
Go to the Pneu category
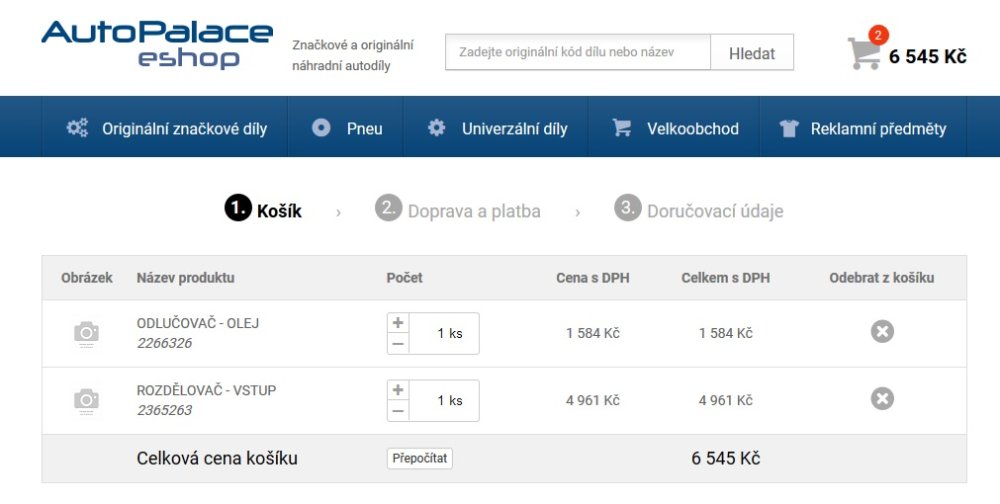(x=347, y=128)
